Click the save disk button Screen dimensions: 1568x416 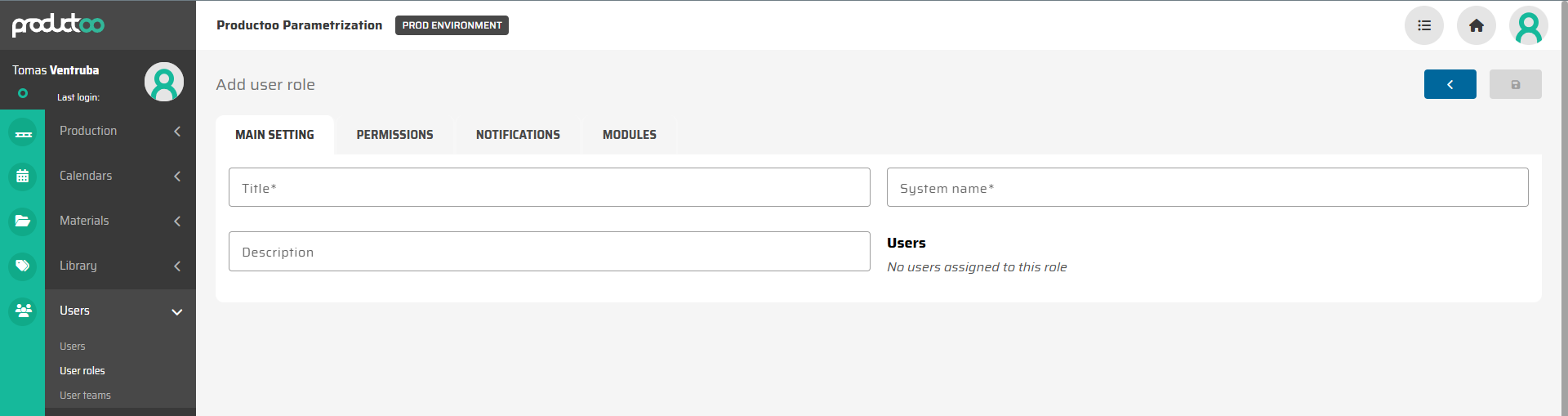coord(1515,84)
